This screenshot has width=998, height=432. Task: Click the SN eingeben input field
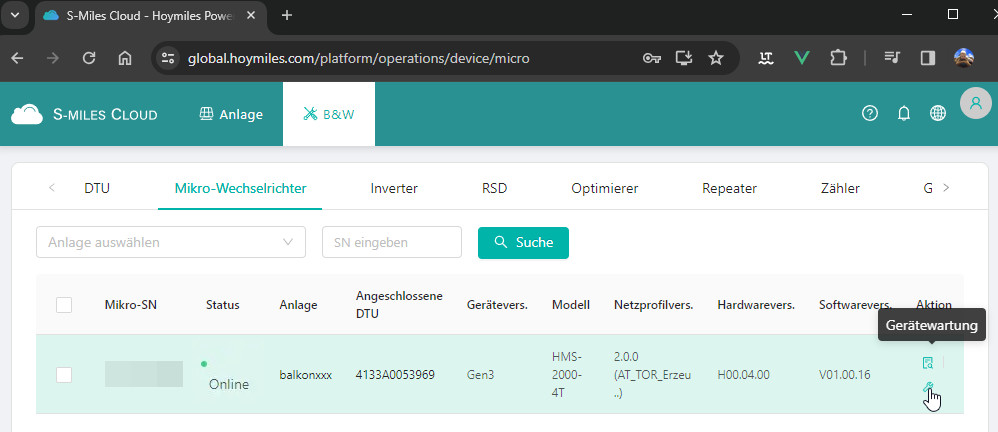pyautogui.click(x=391, y=242)
